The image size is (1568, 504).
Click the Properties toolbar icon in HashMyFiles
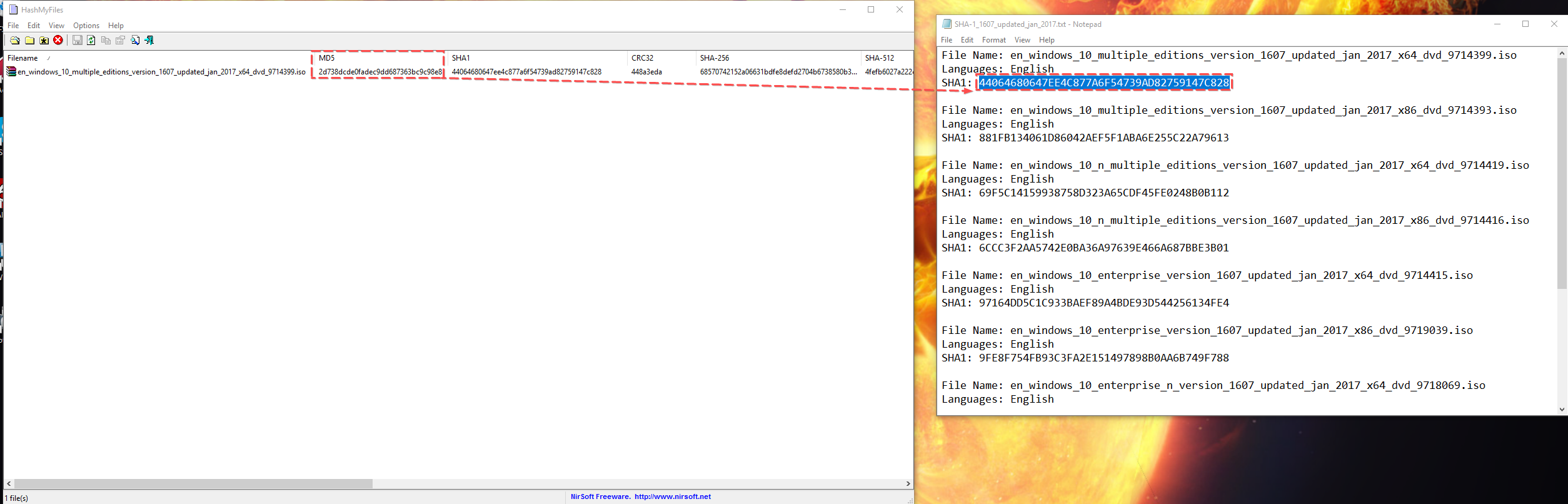(x=120, y=41)
